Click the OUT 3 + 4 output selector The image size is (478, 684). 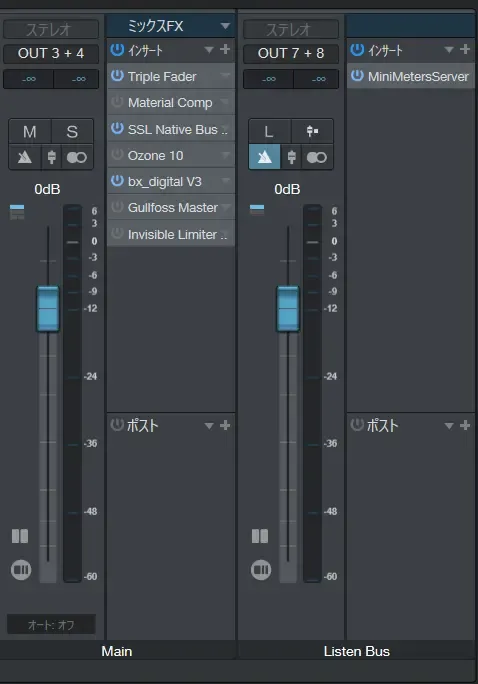point(51,53)
